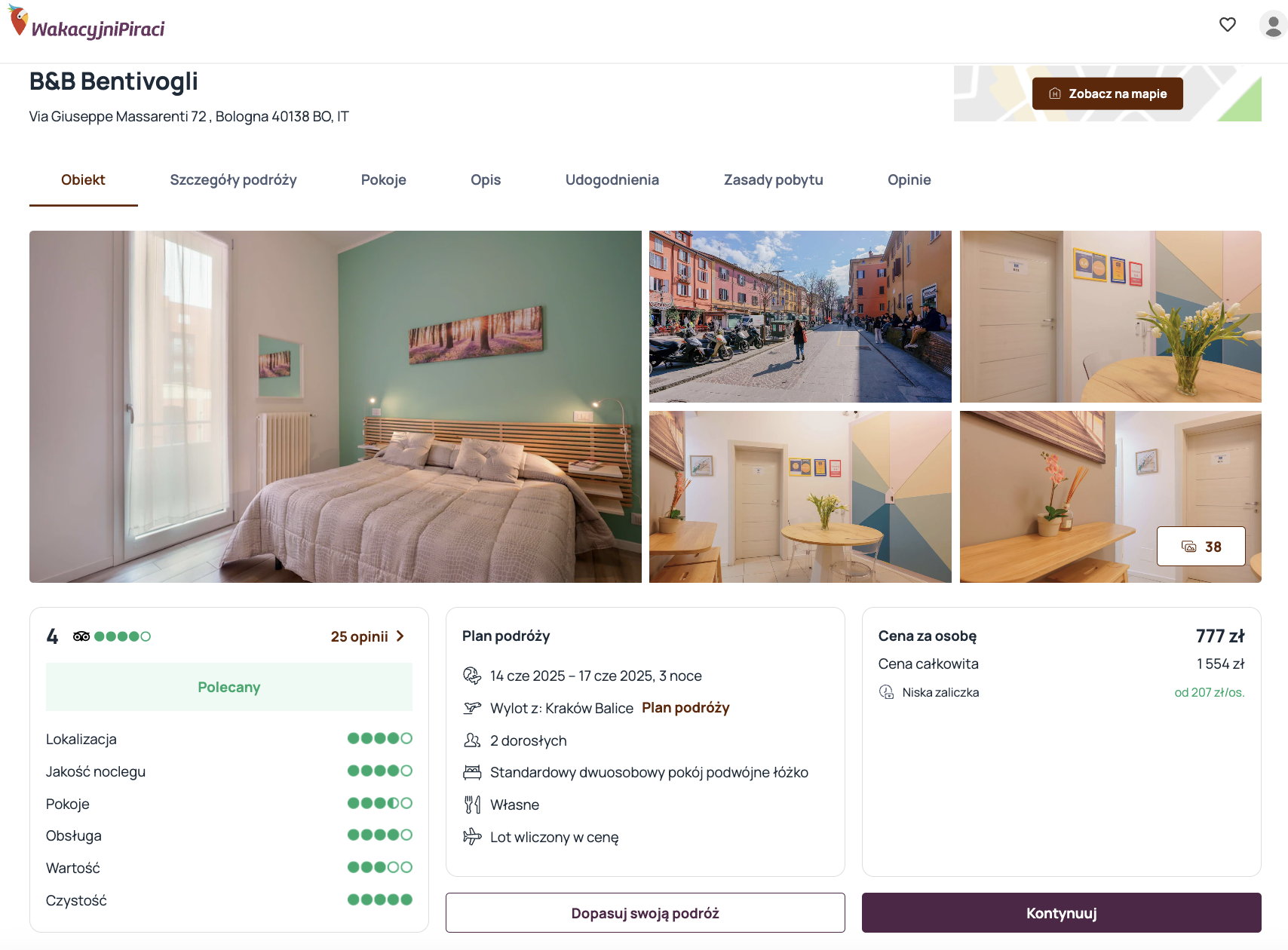Image resolution: width=1288 pixels, height=950 pixels.
Task: Select the Opinie tab
Action: (909, 180)
